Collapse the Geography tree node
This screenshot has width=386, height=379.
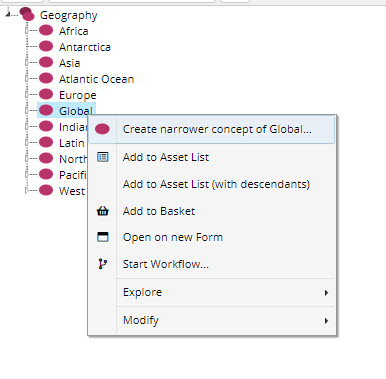pyautogui.click(x=8, y=14)
